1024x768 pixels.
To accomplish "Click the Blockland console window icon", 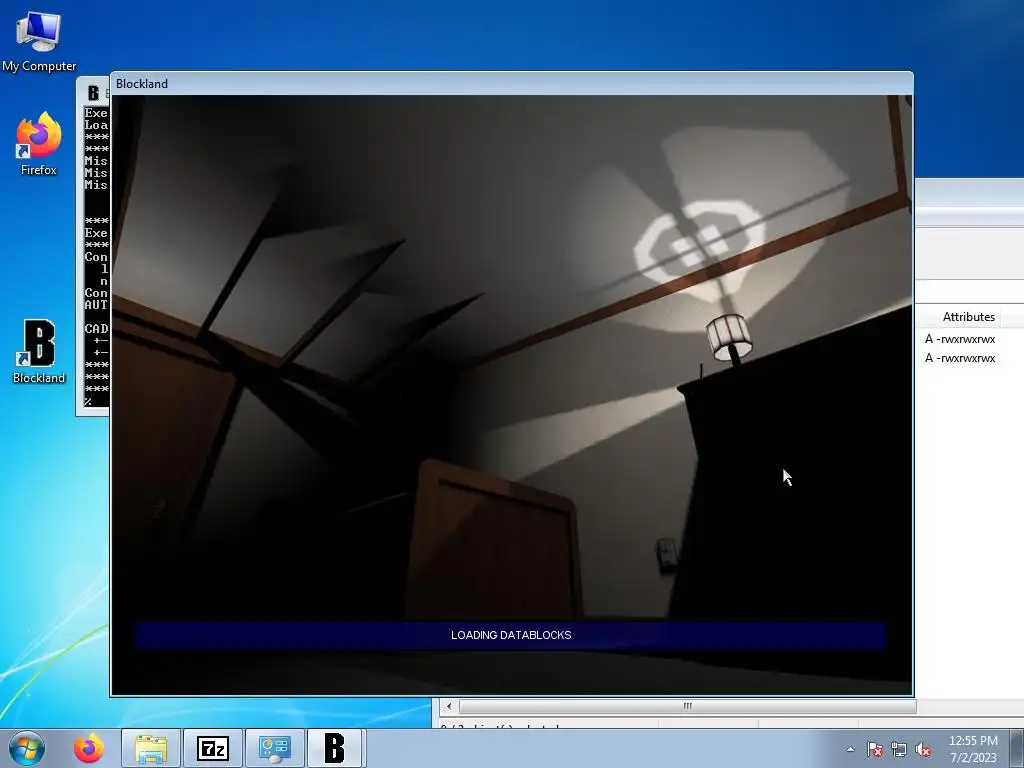I will (93, 93).
